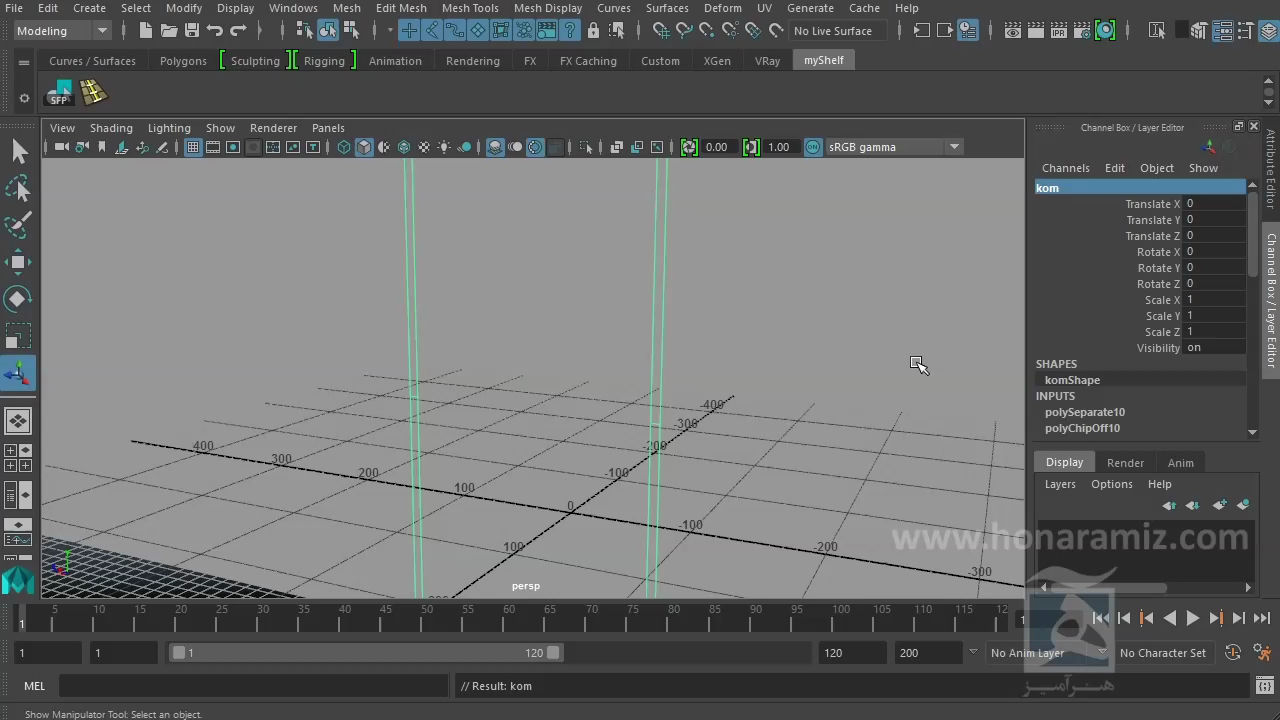Screen dimensions: 1280x720
Task: Choose the Paint Selection tool
Action: tap(18, 225)
